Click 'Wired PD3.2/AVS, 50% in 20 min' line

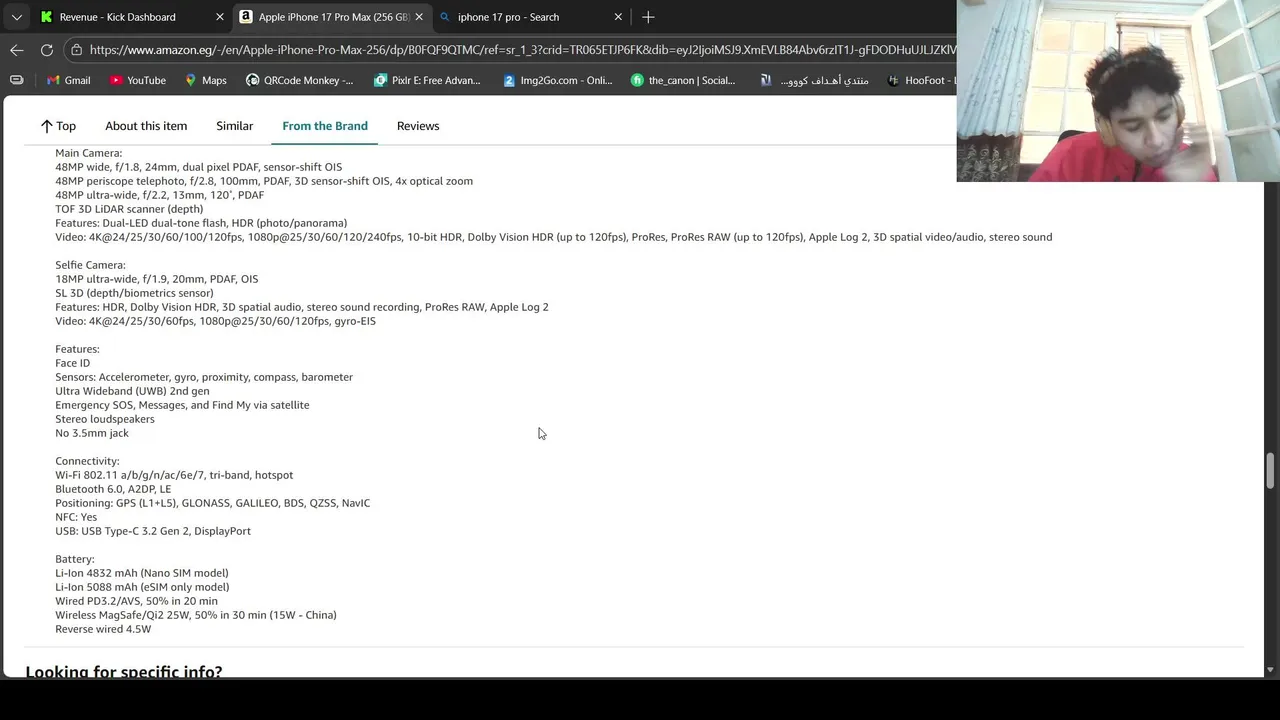click(136, 601)
